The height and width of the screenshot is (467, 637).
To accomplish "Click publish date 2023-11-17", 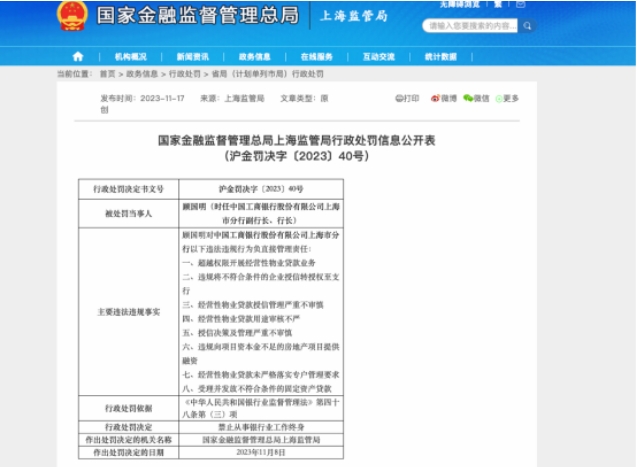I will click(162, 98).
